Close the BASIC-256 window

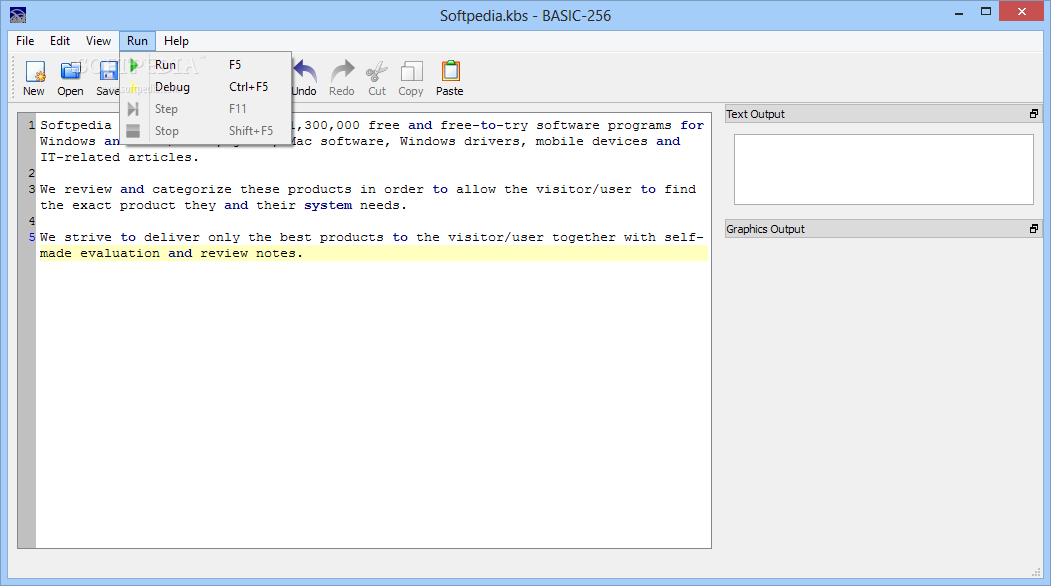click(x=1022, y=11)
